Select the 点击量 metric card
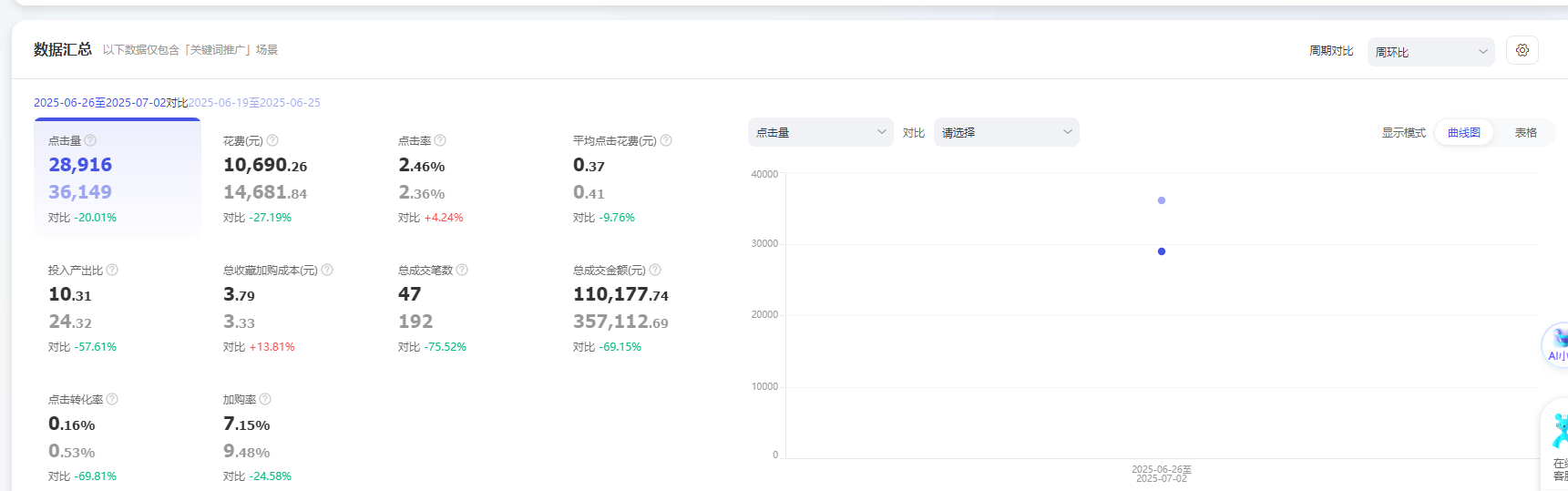Viewport: 1568px width, 491px height. [x=117, y=179]
